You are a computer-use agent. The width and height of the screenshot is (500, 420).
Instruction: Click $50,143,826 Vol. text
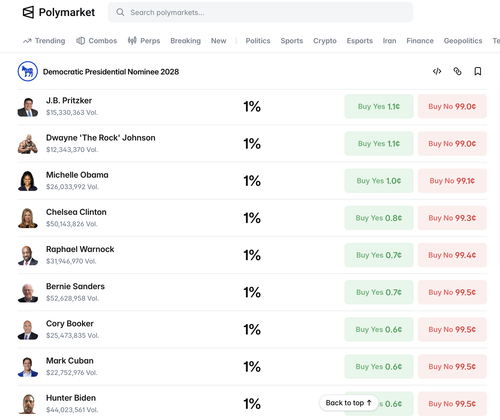coord(72,224)
